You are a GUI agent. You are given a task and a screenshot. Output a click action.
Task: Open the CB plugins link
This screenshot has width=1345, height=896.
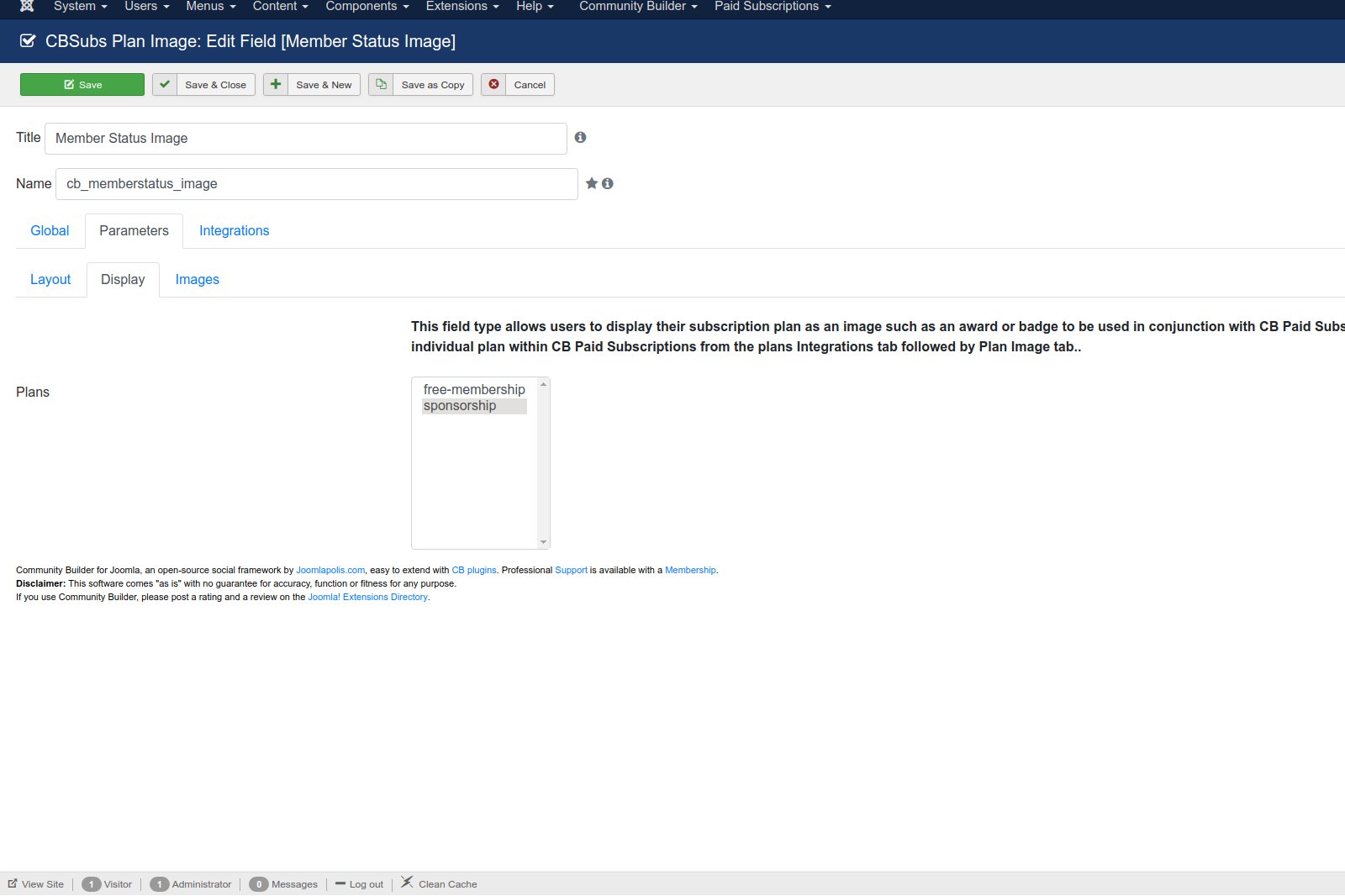coord(474,570)
